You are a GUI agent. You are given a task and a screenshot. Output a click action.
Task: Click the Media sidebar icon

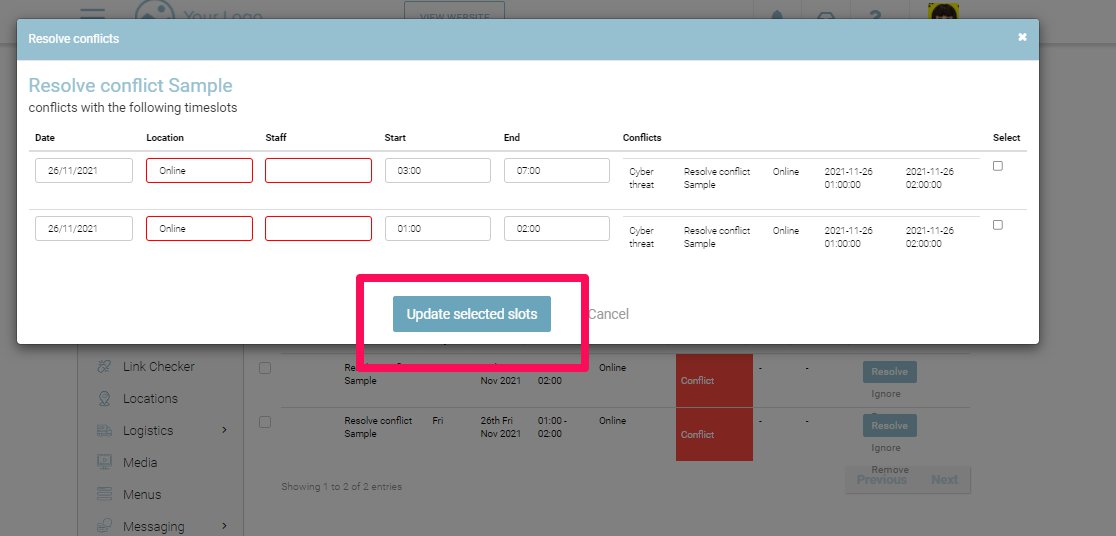click(104, 463)
